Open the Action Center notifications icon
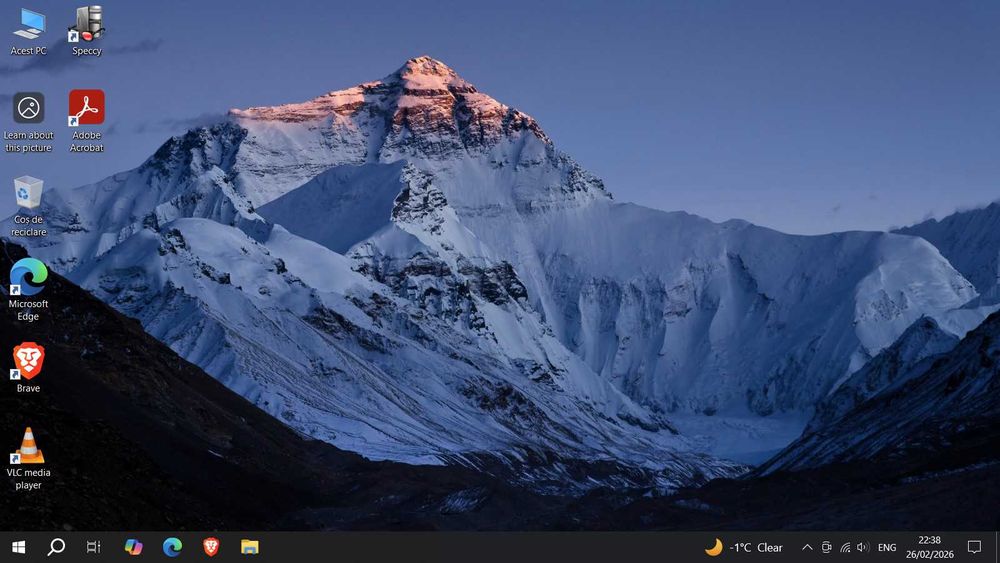Viewport: 1000px width, 563px height. point(974,547)
